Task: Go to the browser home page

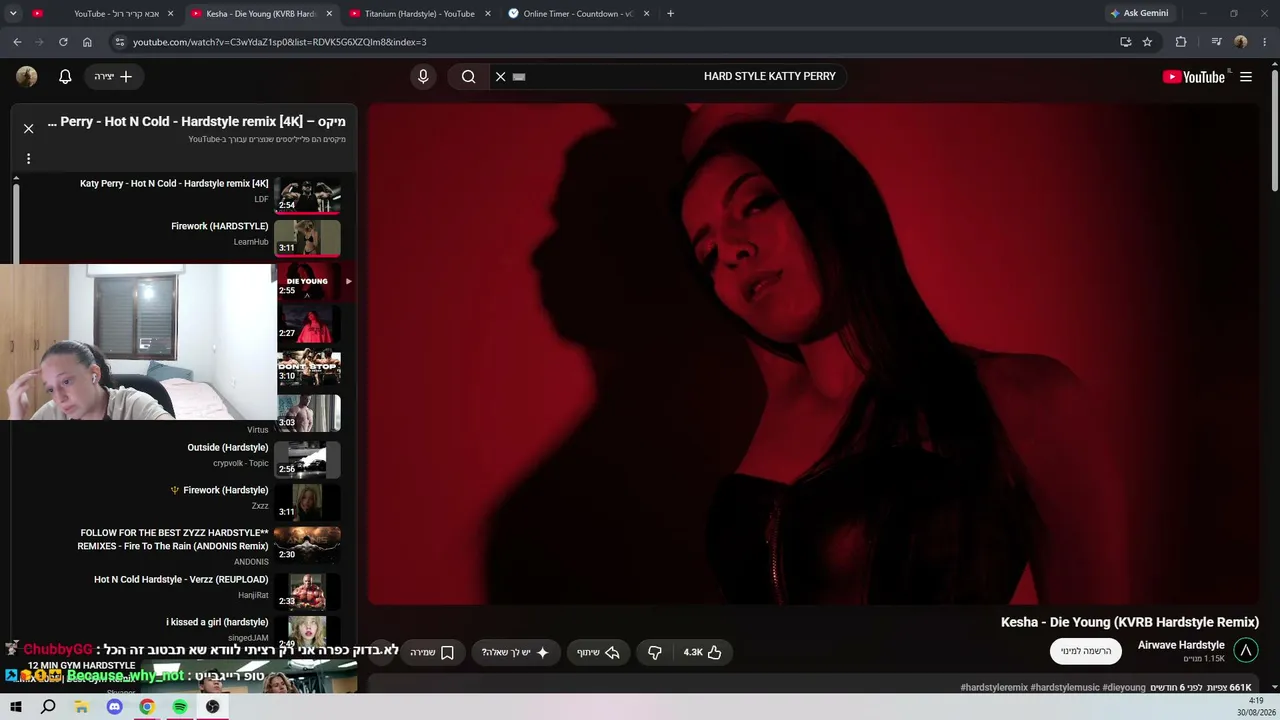Action: pyautogui.click(x=87, y=42)
